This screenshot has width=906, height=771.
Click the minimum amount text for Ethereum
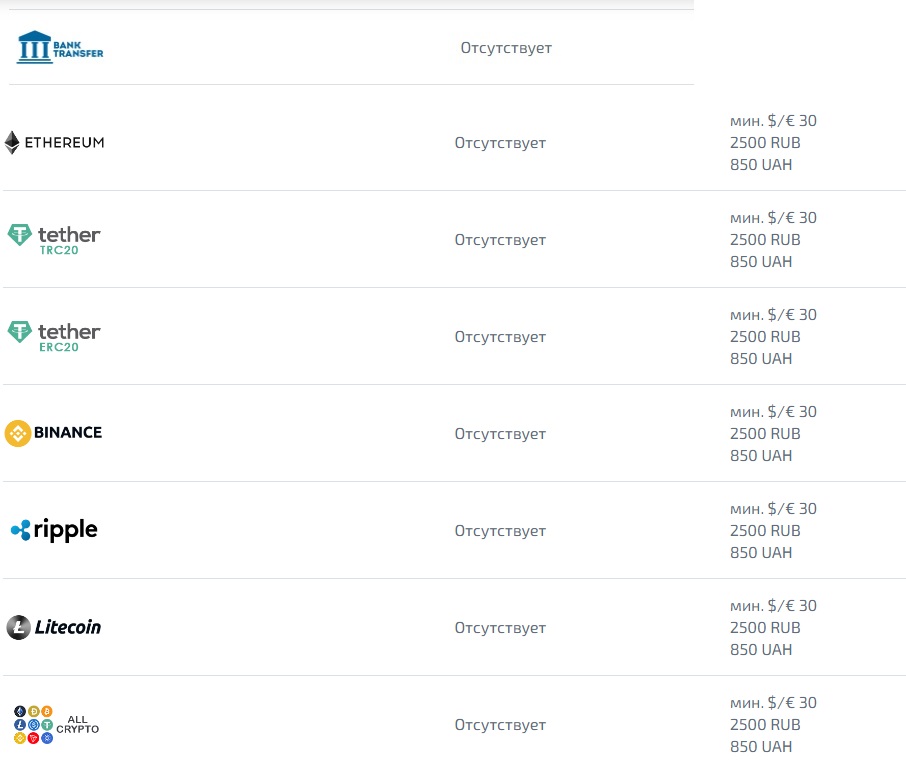point(773,142)
